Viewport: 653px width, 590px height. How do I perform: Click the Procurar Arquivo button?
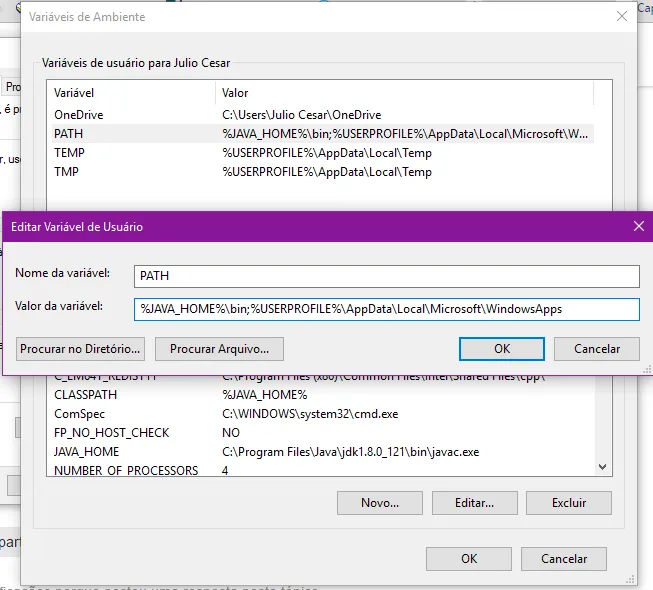click(226, 349)
